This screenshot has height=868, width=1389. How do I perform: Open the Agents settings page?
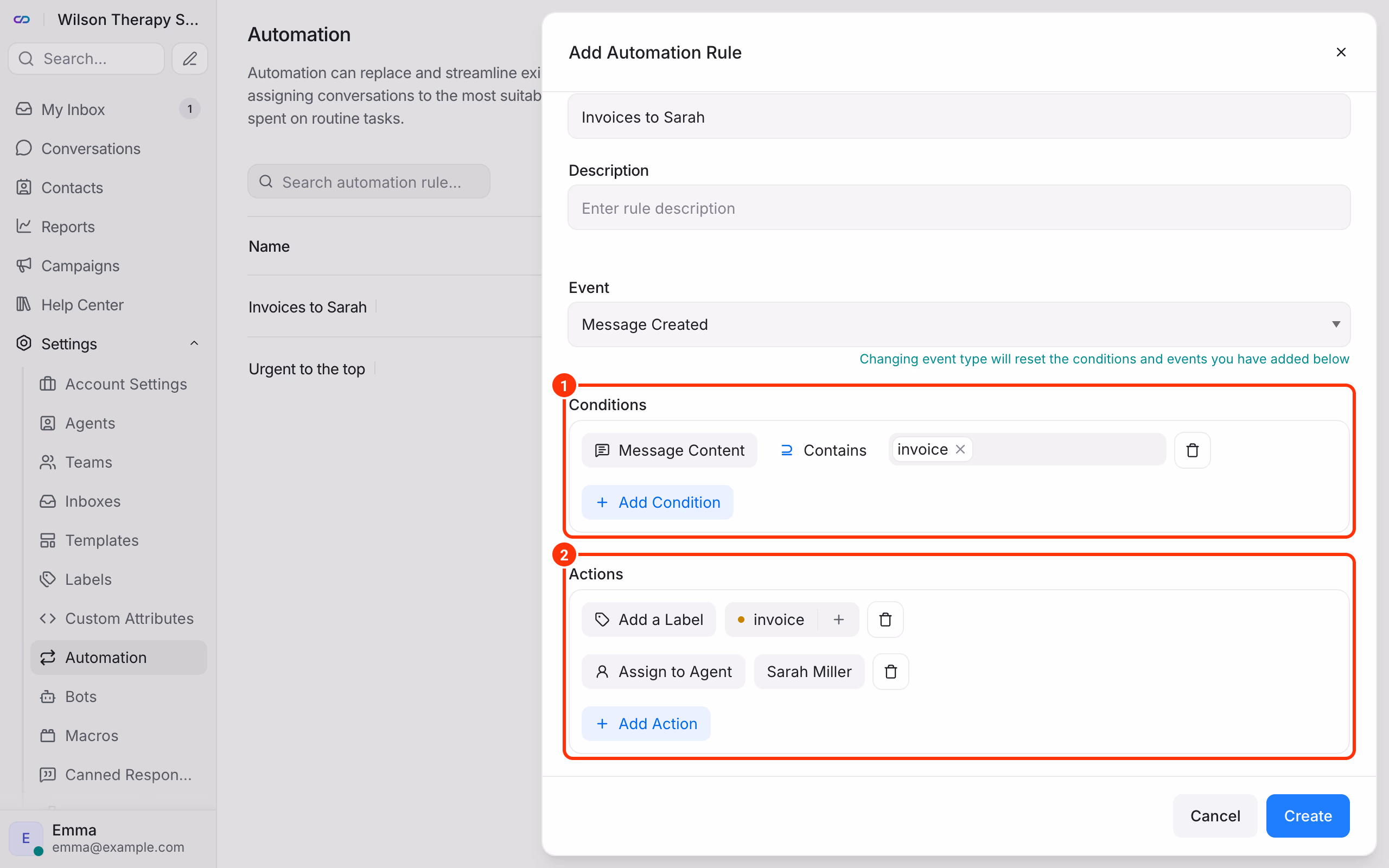[119, 423]
